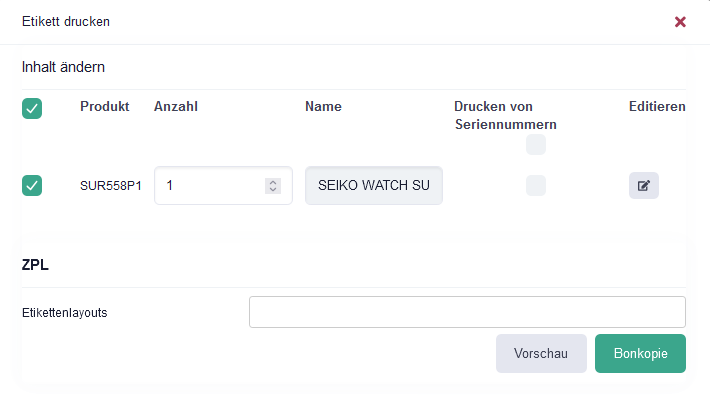Click the Editieren column header
Image resolution: width=710 pixels, height=398 pixels.
click(x=657, y=106)
